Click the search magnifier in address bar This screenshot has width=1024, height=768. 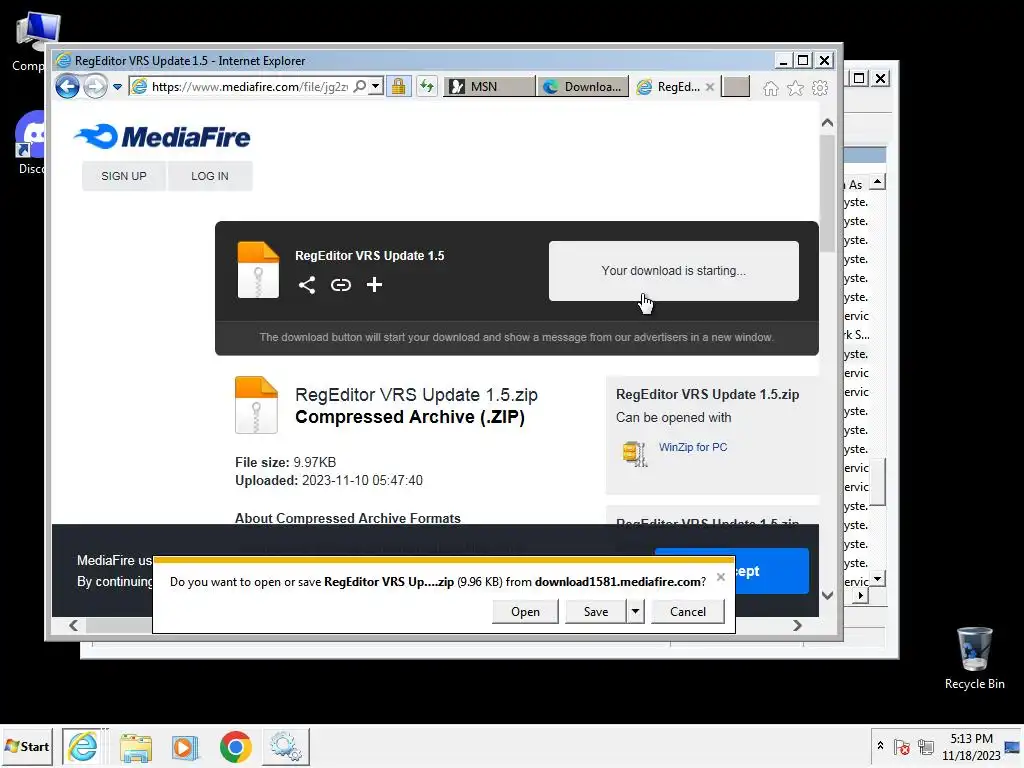pyautogui.click(x=359, y=87)
